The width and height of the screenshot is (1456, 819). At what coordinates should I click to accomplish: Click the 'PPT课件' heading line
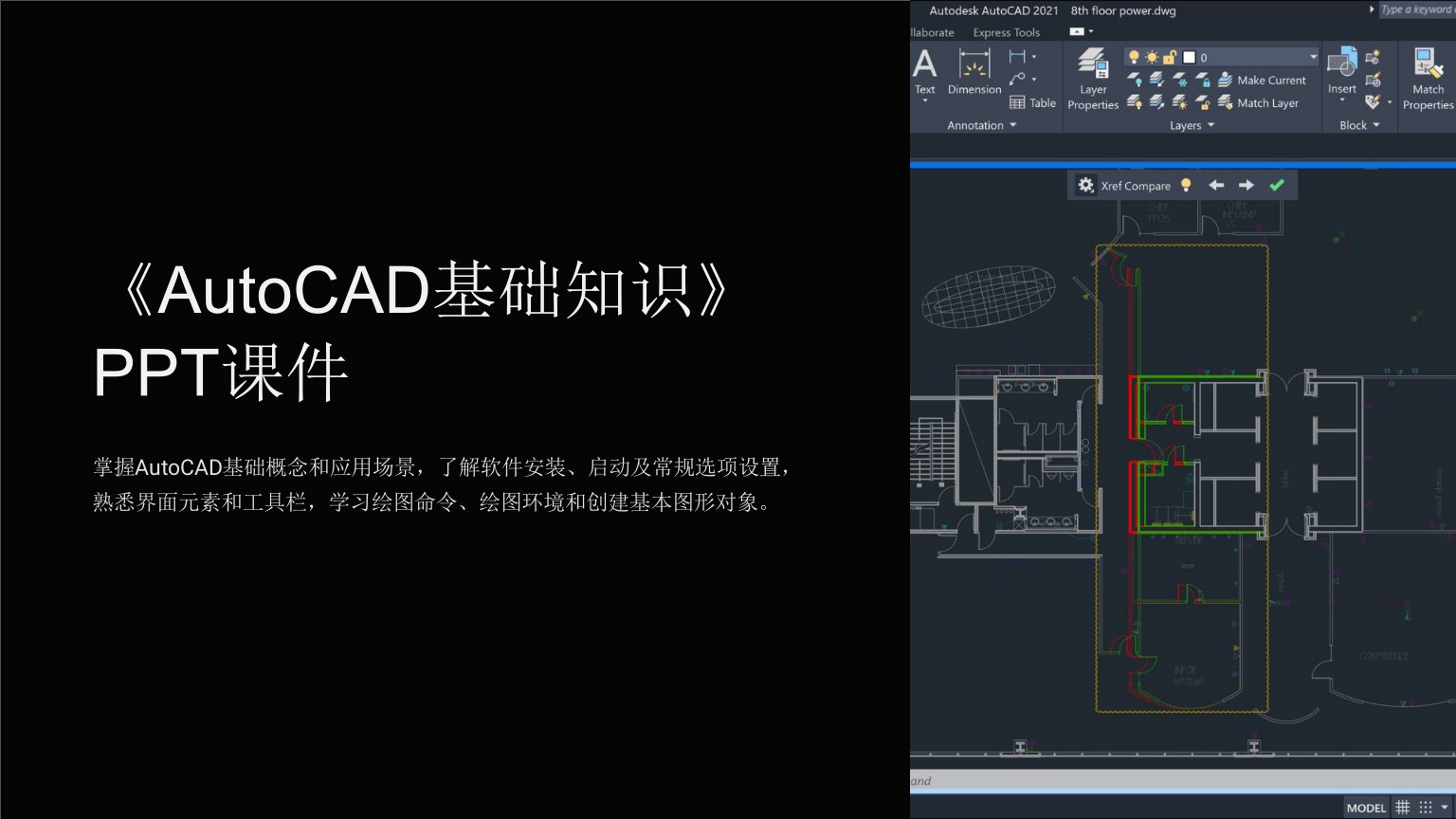(x=221, y=373)
